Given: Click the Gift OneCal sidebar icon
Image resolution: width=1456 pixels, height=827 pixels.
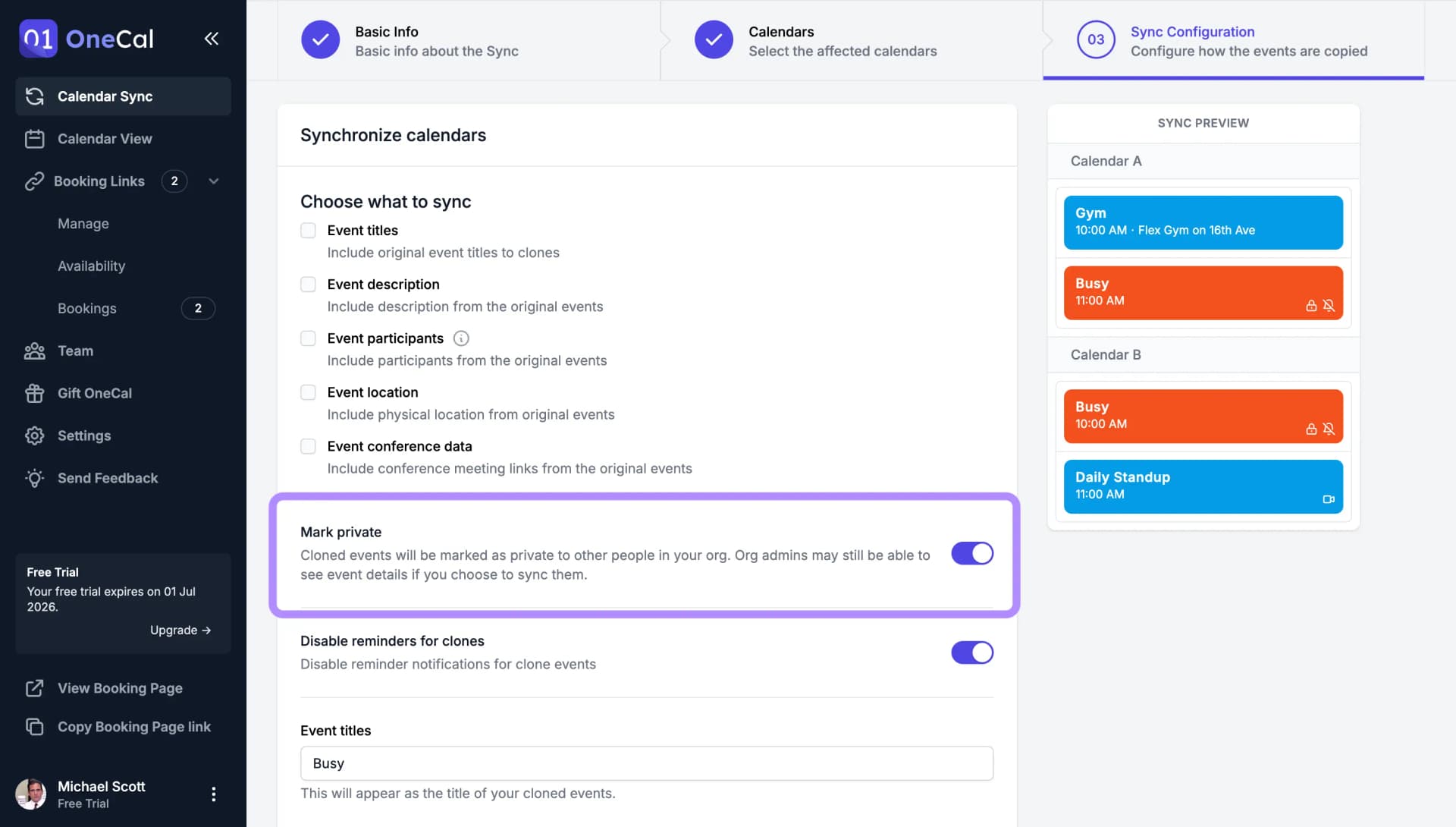Looking at the screenshot, I should (x=34, y=393).
